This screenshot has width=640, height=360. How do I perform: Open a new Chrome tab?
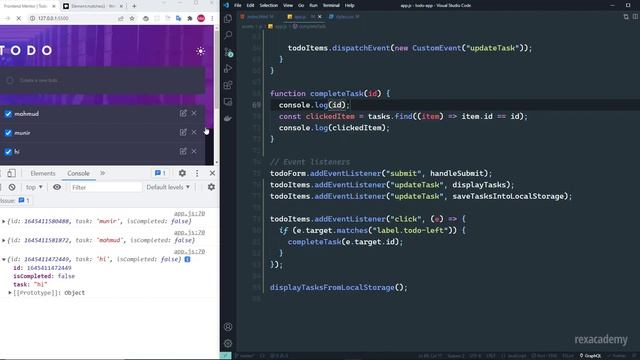click(134, 6)
